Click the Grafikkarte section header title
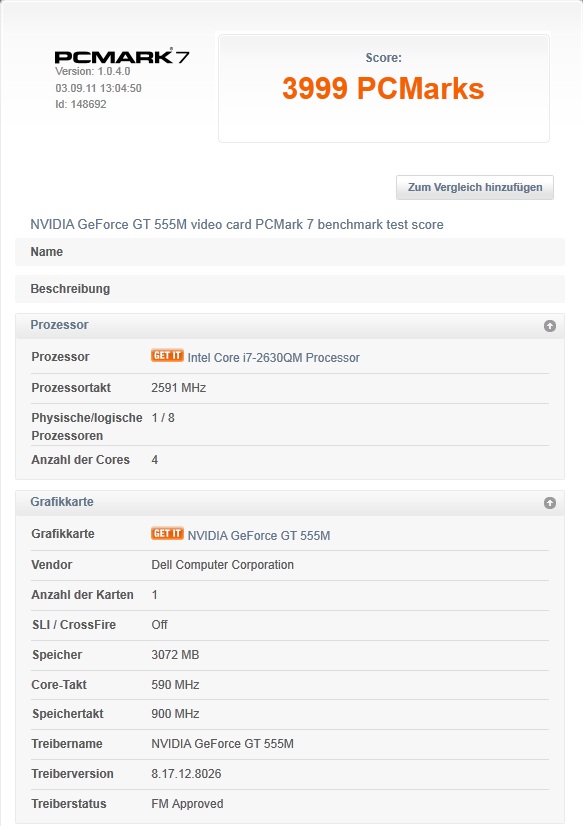The width and height of the screenshot is (583, 826). point(62,502)
